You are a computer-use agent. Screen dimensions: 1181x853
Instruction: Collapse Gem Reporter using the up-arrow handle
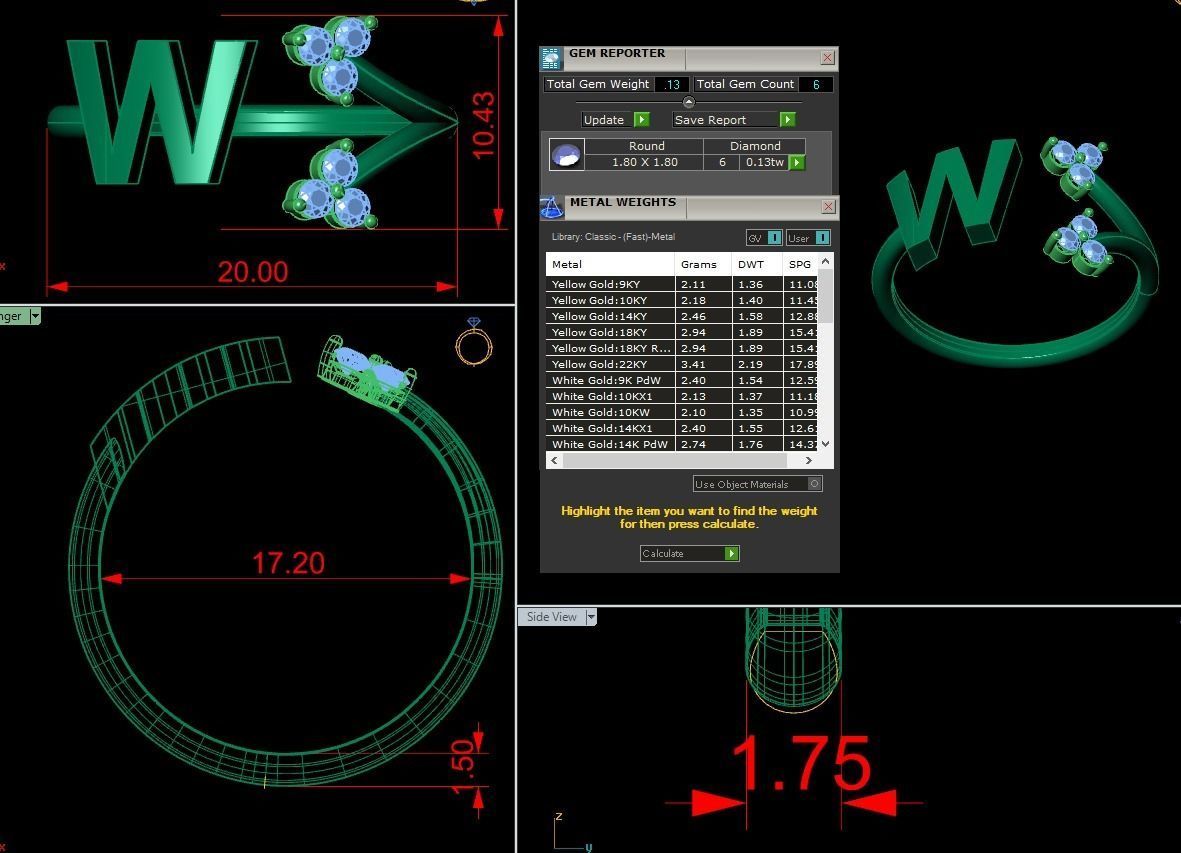688,102
